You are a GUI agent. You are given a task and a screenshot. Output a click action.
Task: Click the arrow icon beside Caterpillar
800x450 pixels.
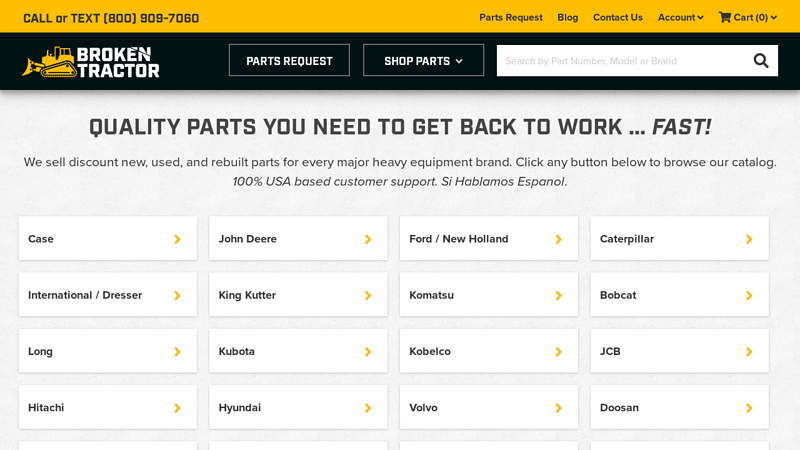[x=749, y=239]
